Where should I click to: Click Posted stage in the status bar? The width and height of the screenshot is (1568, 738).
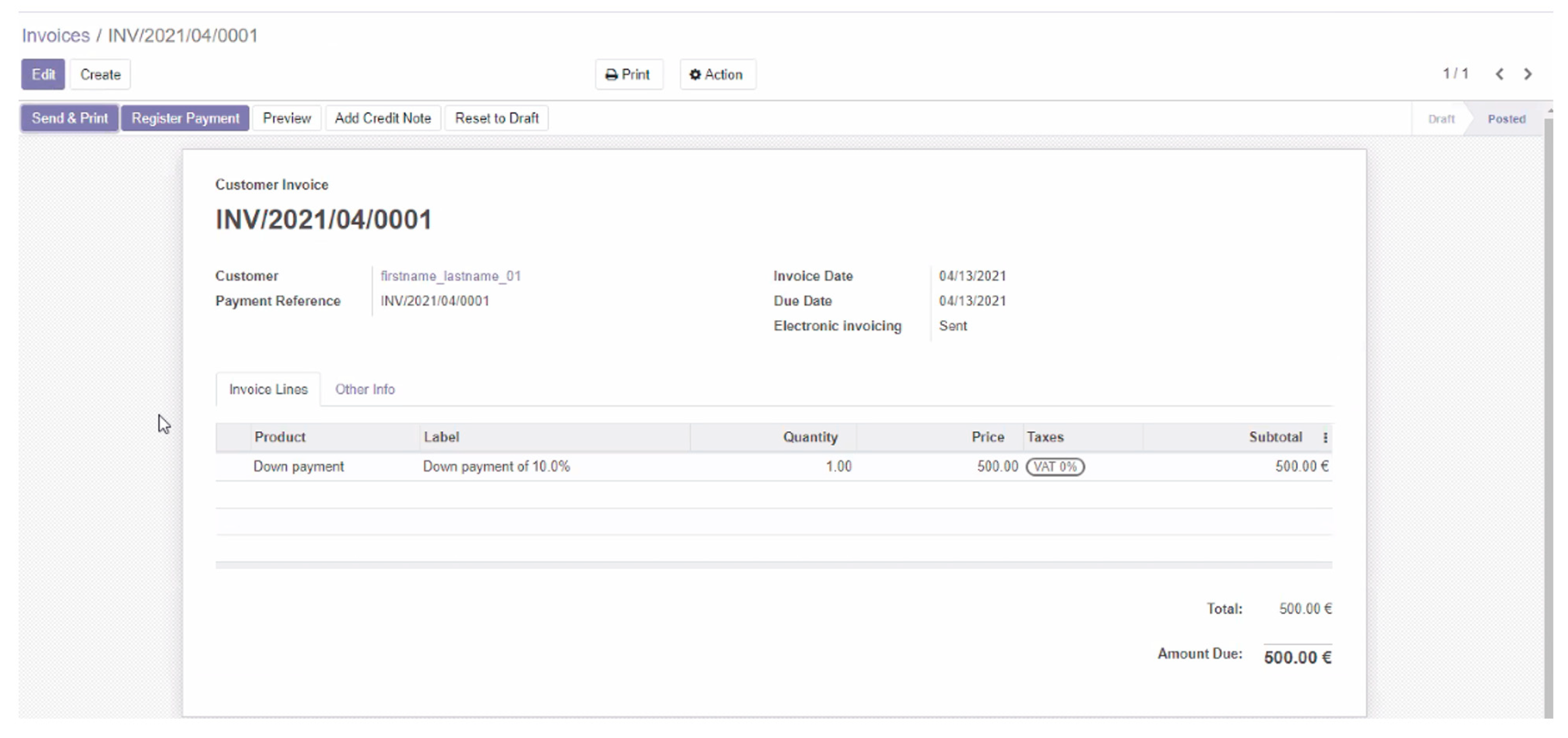point(1505,118)
